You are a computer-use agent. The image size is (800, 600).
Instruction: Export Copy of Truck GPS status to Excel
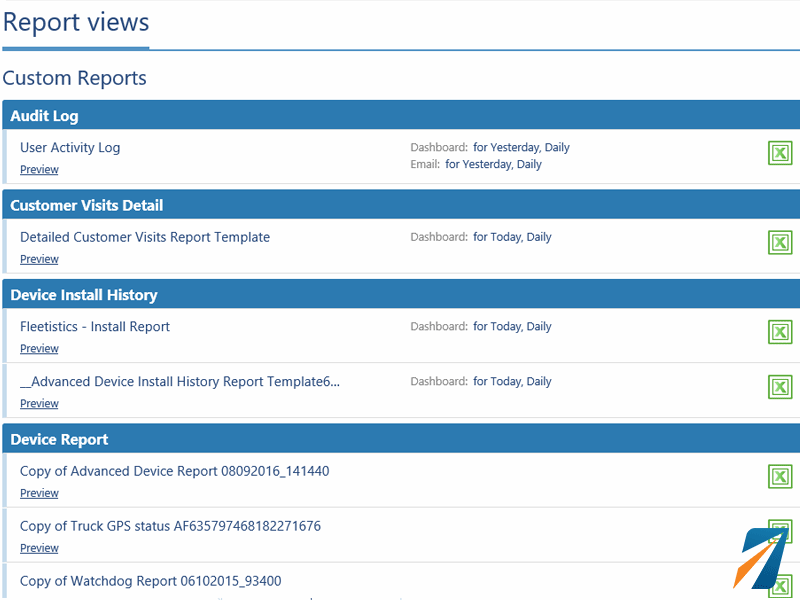pos(780,533)
